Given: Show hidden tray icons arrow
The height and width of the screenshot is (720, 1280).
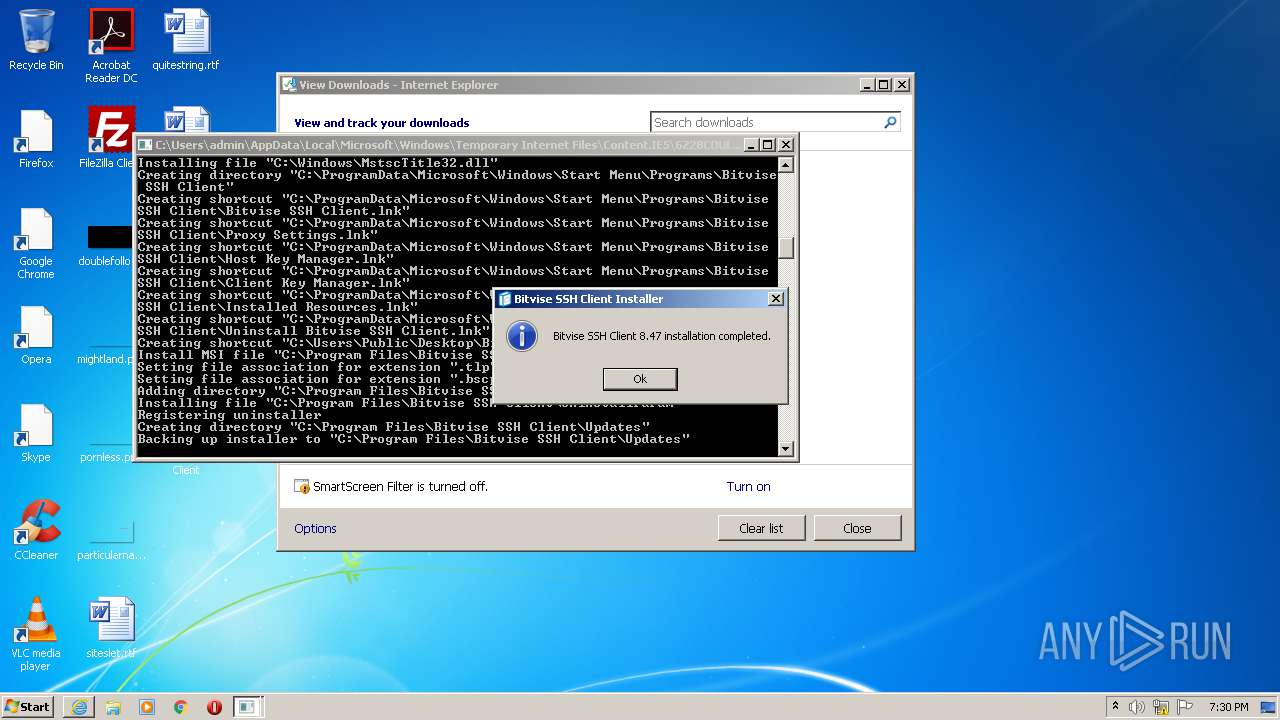Looking at the screenshot, I should 1115,707.
